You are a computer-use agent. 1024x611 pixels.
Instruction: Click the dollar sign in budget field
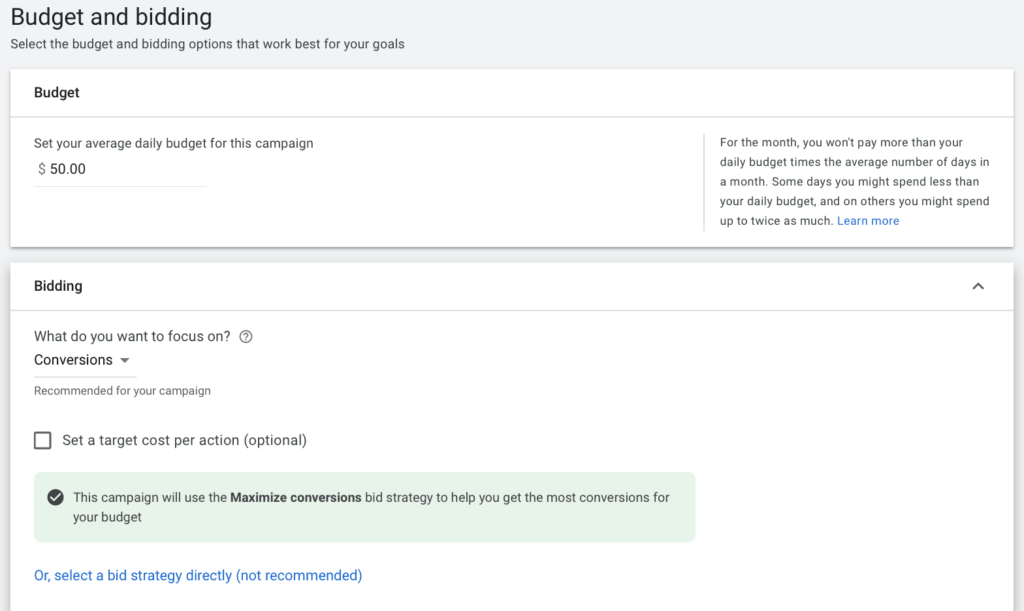(x=42, y=169)
